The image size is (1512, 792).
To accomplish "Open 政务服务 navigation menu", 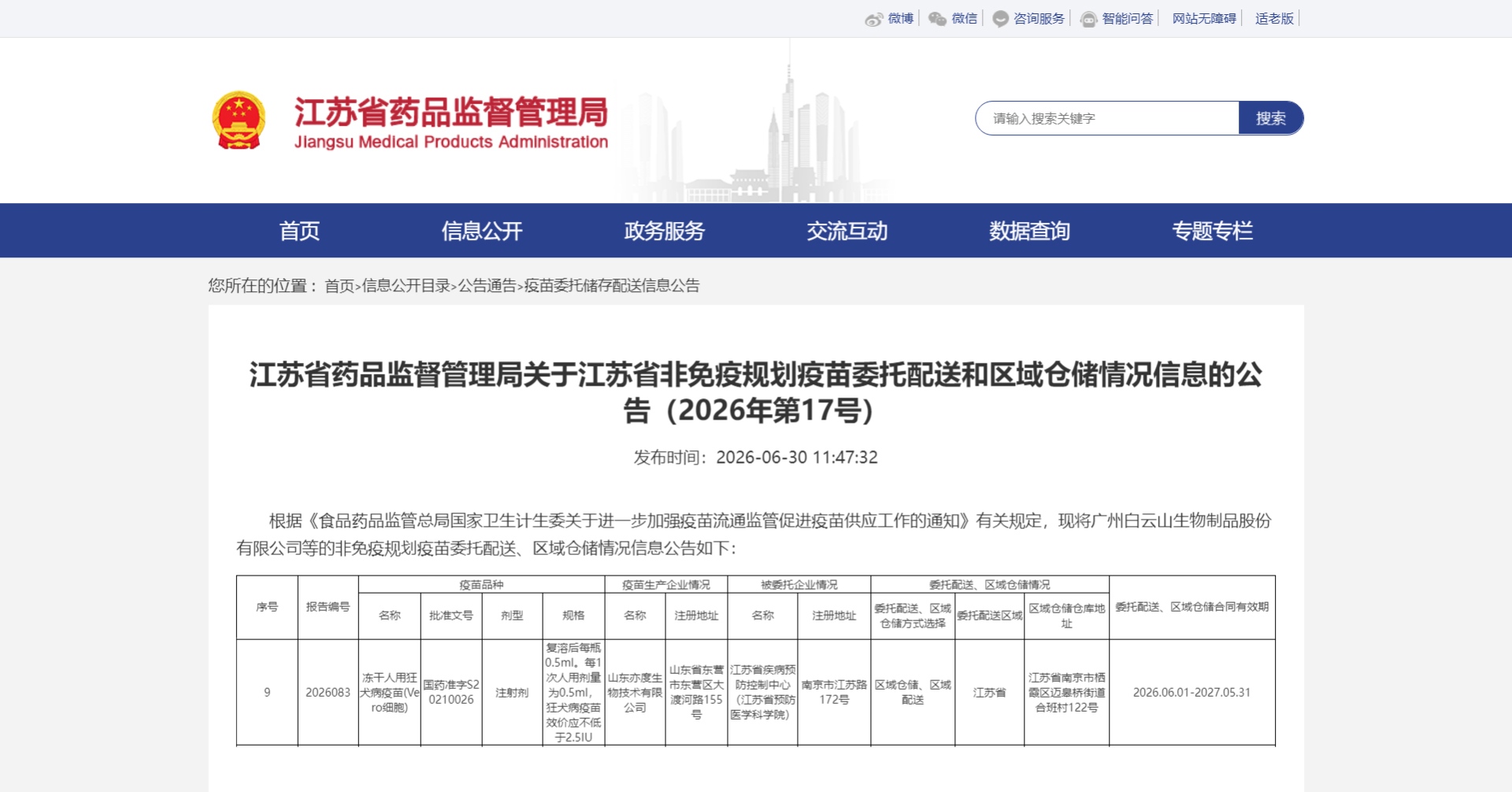I will pos(664,231).
